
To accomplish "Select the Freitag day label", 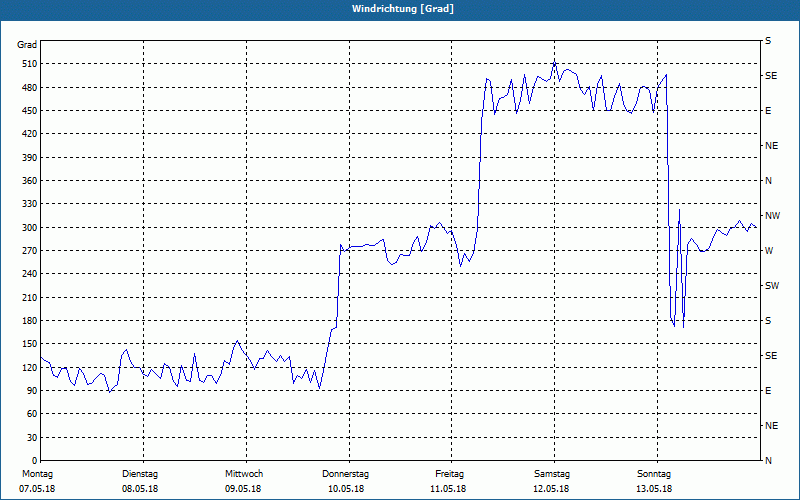I will [449, 474].
